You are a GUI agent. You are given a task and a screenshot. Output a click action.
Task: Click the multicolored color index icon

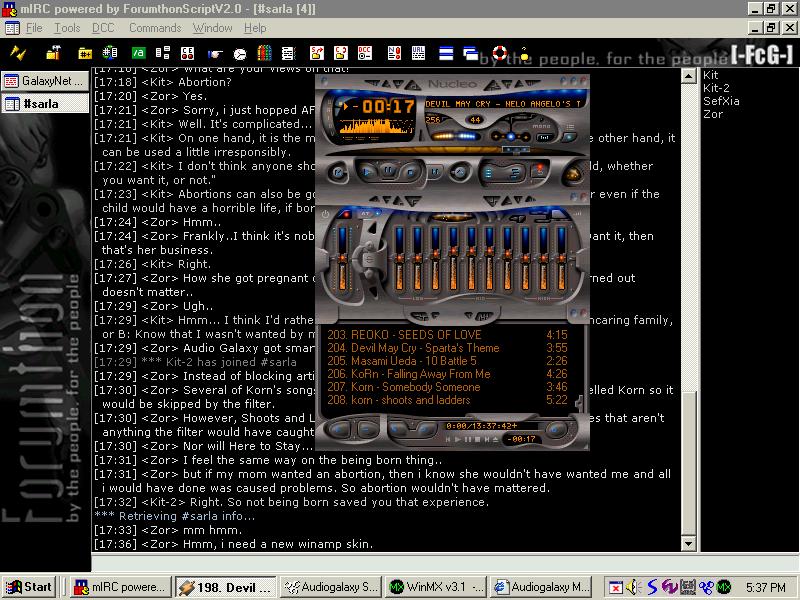click(x=264, y=53)
